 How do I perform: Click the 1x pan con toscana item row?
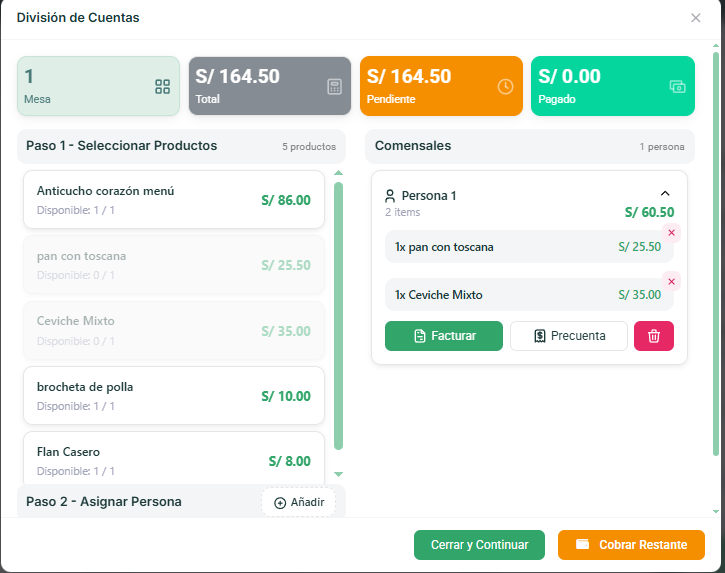pos(529,247)
